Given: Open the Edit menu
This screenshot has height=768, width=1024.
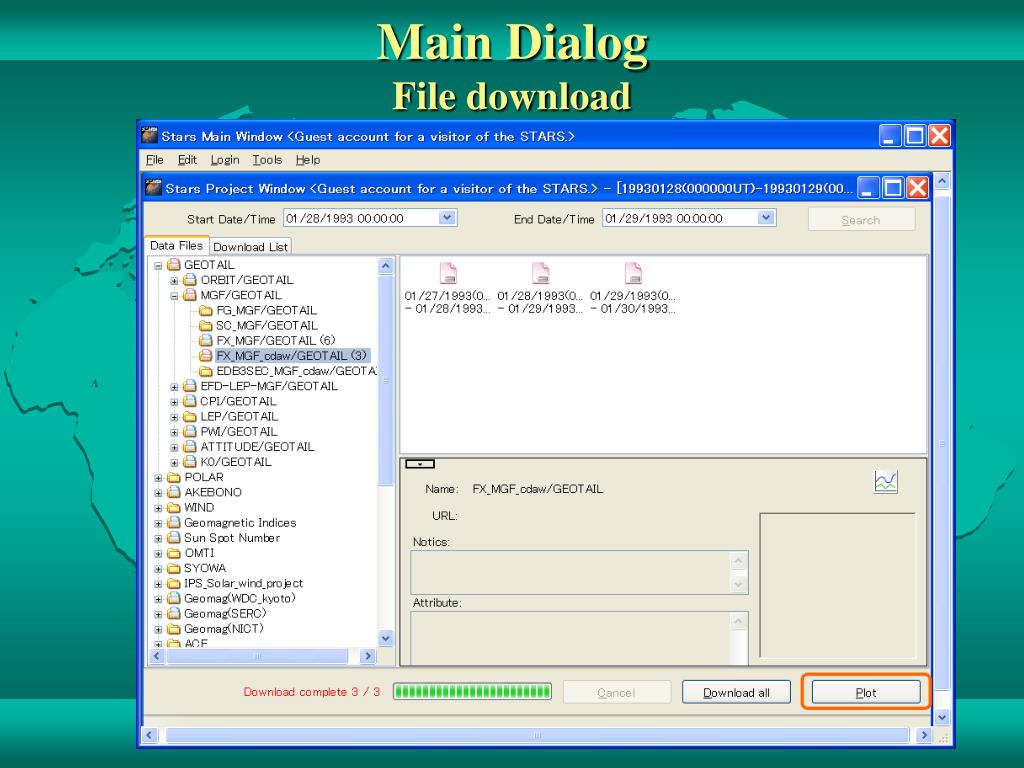Looking at the screenshot, I should pos(187,160).
